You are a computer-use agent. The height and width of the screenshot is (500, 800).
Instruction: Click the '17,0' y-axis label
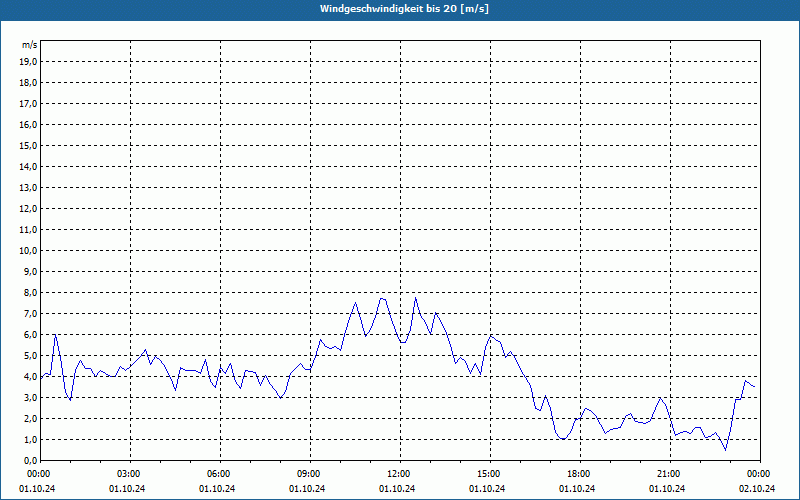click(x=28, y=104)
